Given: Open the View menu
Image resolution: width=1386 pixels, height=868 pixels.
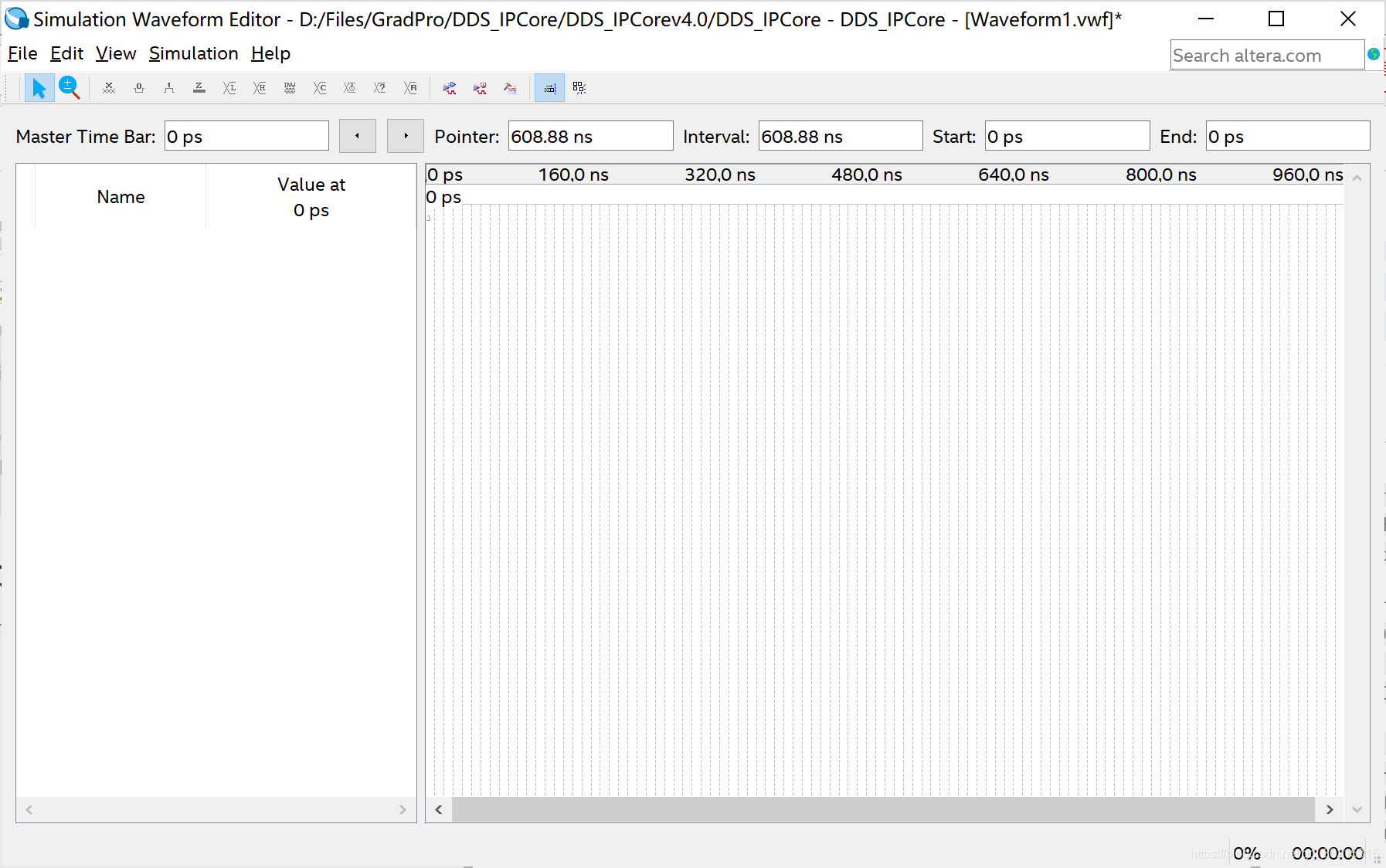Looking at the screenshot, I should (116, 53).
